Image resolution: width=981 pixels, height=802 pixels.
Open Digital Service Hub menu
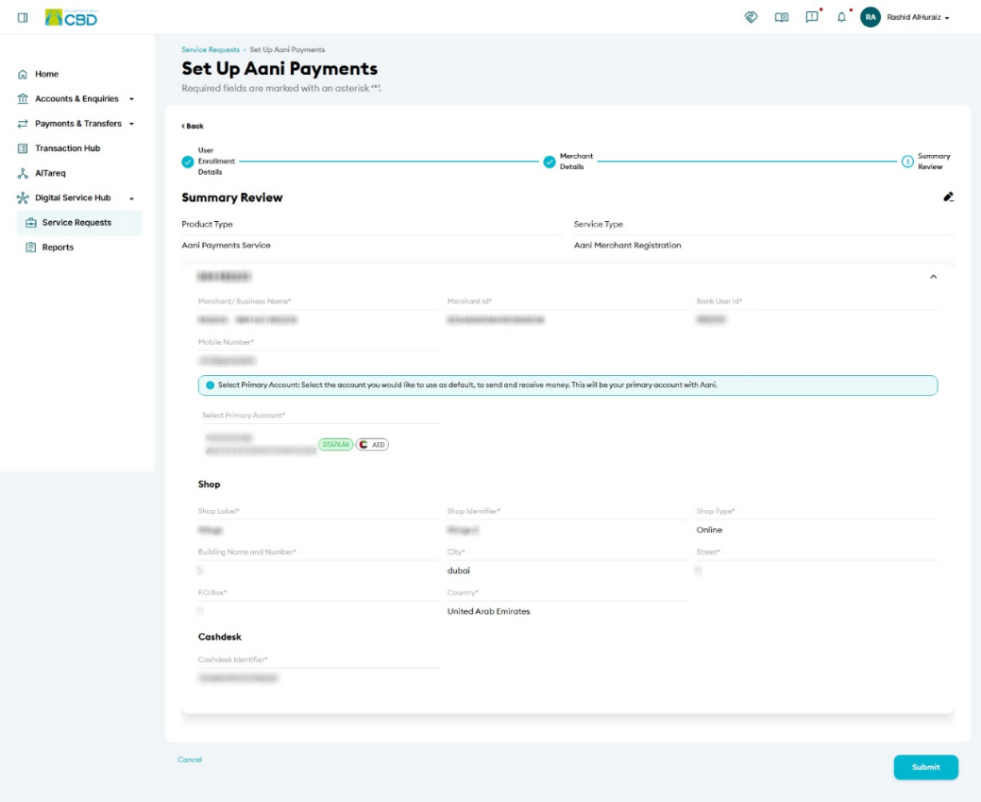click(x=73, y=198)
